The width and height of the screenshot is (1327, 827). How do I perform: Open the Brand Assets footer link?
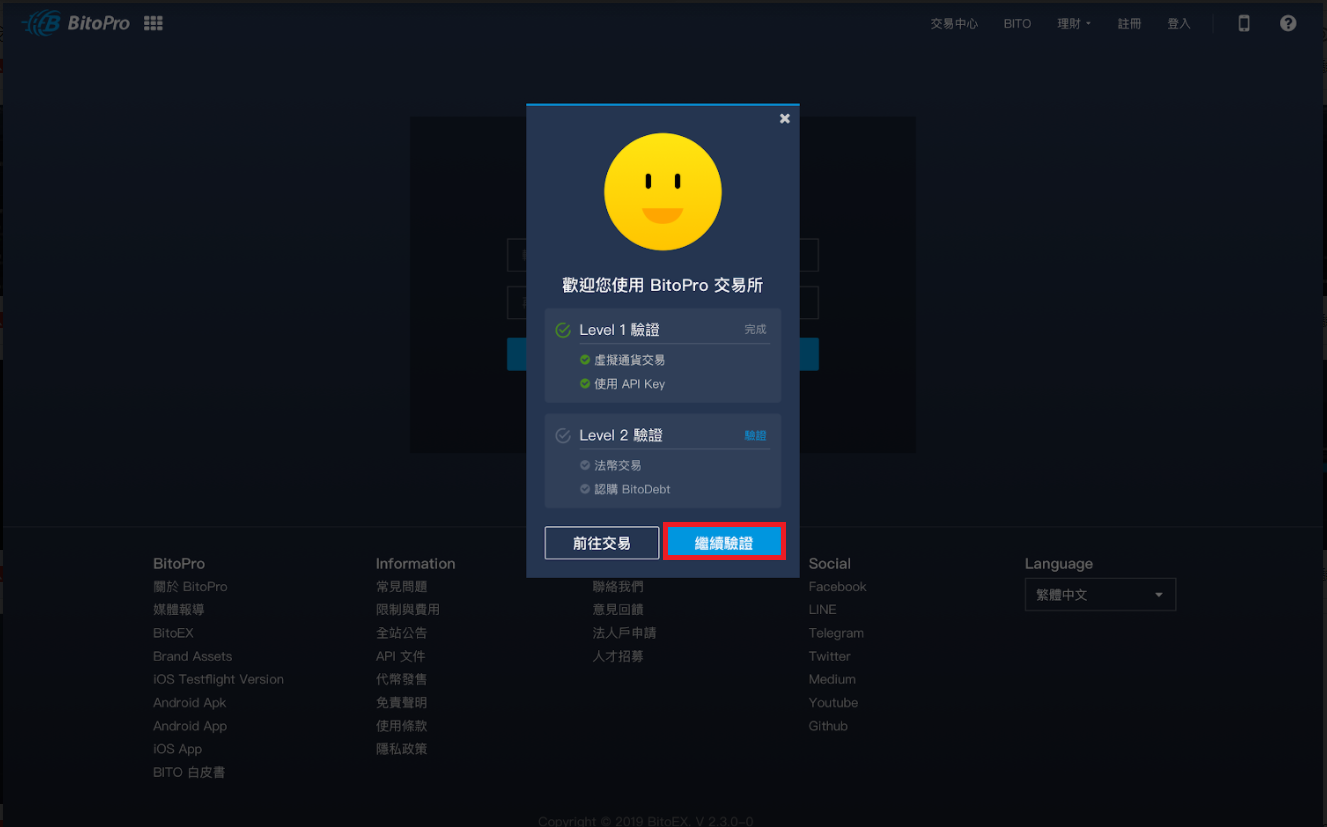[x=192, y=656]
